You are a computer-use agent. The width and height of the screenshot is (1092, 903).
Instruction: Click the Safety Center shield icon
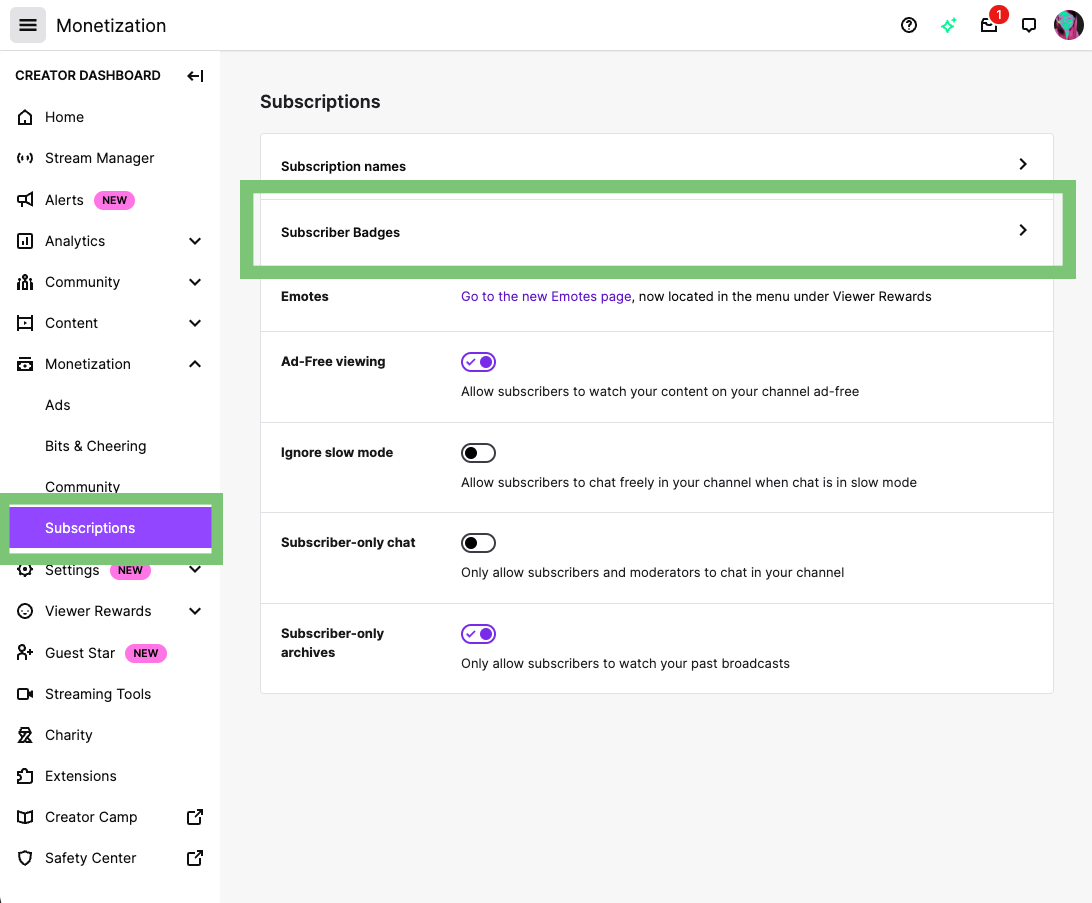click(25, 858)
